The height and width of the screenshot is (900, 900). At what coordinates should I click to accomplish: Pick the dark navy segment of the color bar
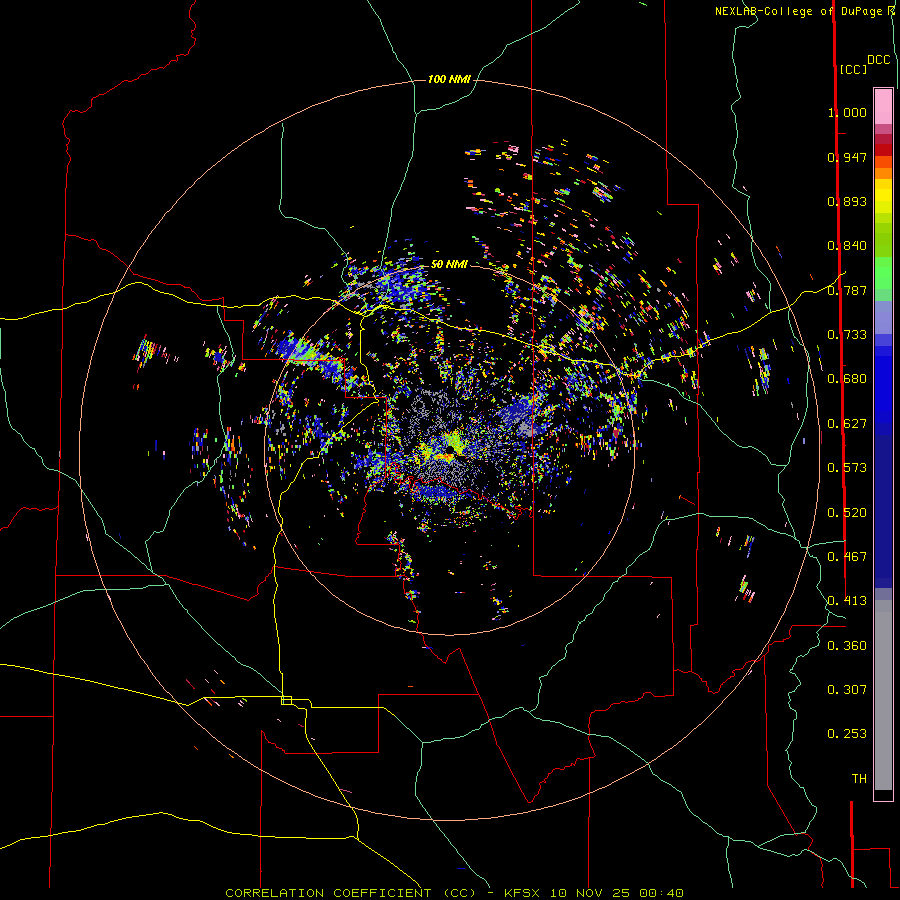coord(883,505)
